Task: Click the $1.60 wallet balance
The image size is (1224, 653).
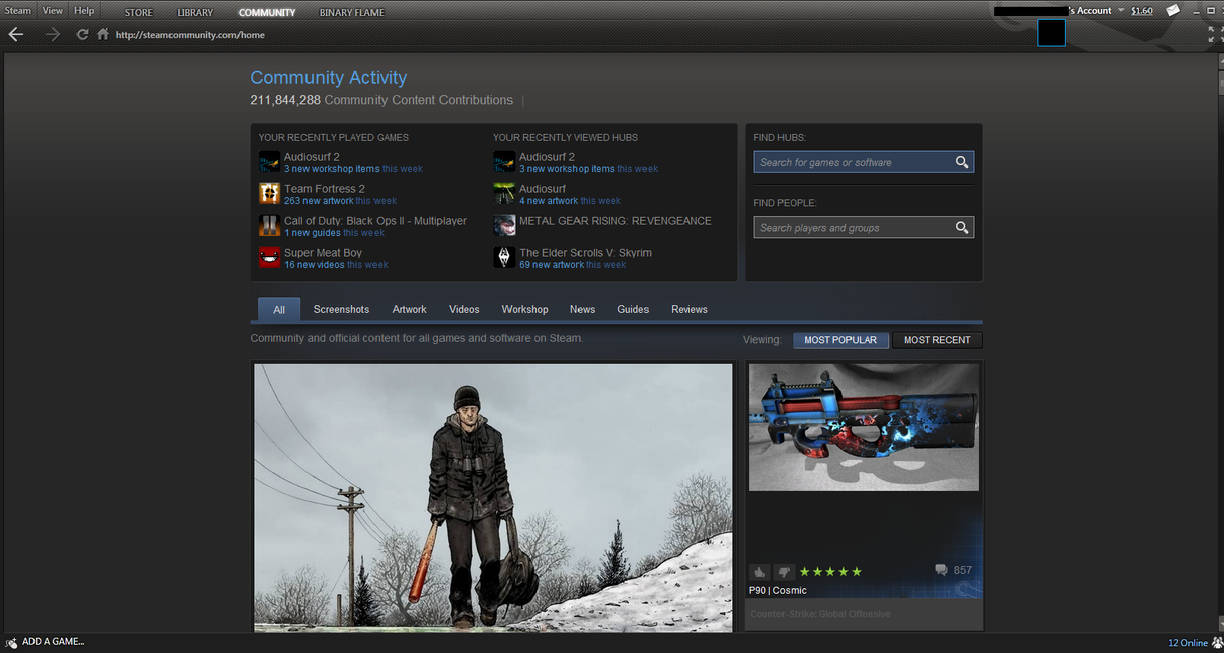Action: [1141, 10]
